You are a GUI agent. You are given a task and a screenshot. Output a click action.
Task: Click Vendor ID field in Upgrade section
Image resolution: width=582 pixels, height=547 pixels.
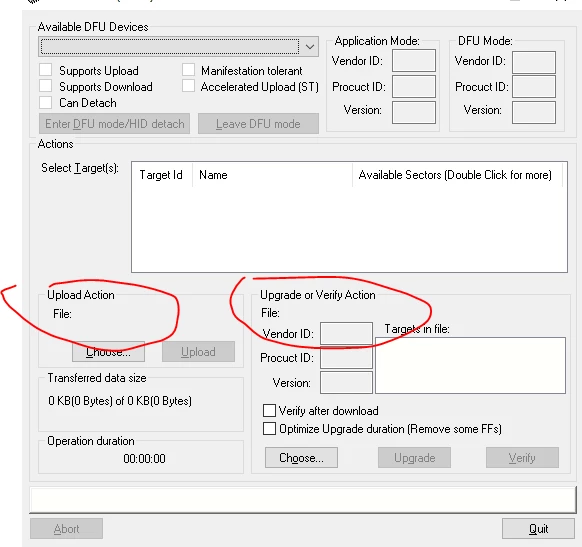346,333
